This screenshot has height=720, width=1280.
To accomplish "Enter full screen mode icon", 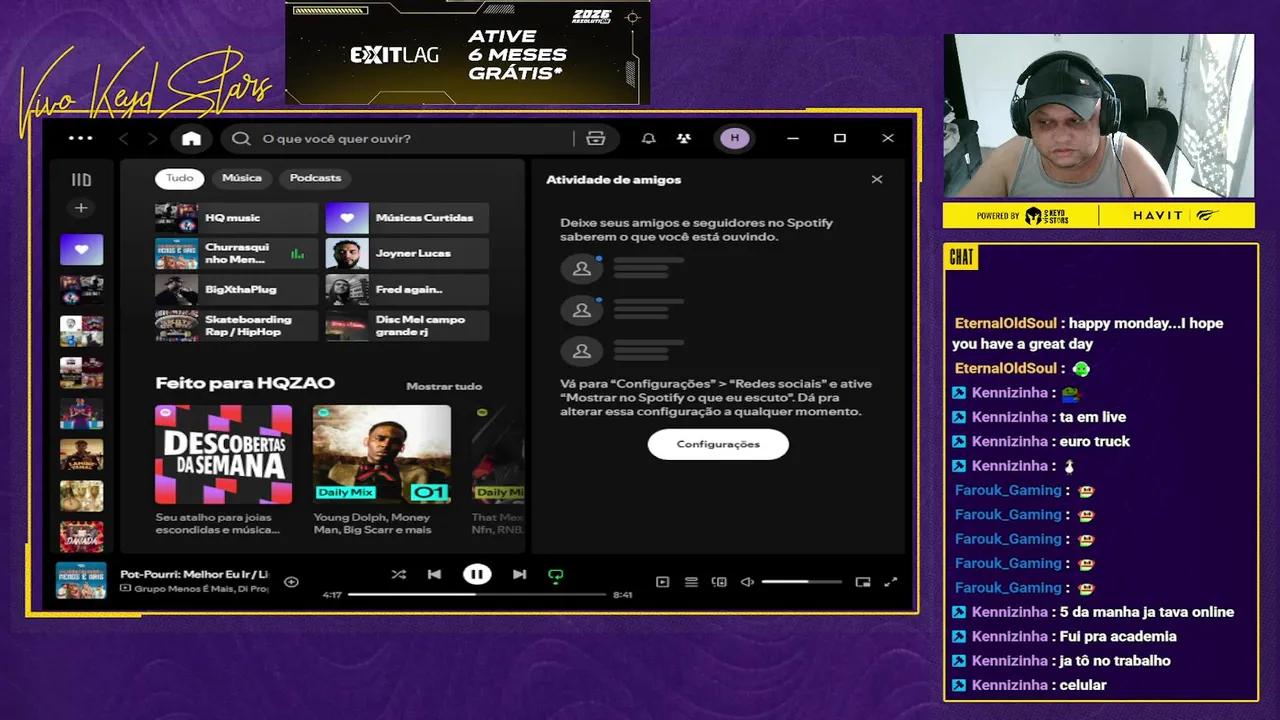I will tap(891, 582).
